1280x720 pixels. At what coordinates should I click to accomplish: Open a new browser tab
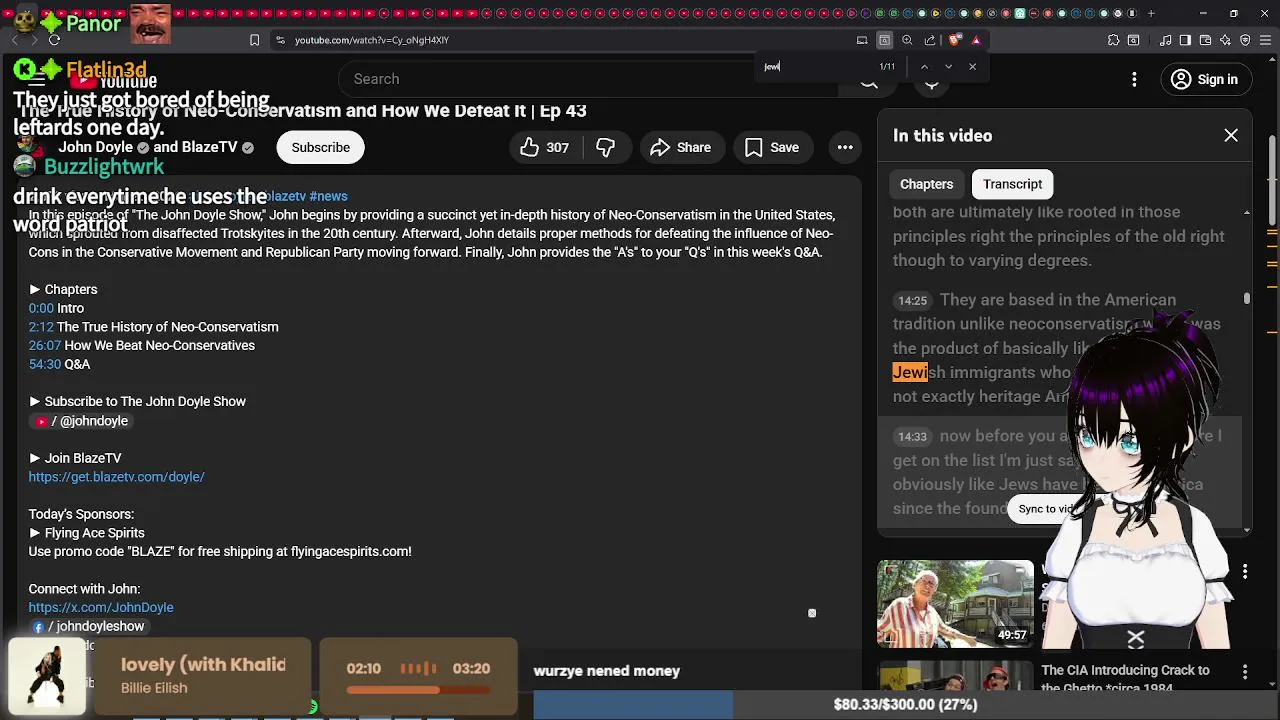point(1151,14)
